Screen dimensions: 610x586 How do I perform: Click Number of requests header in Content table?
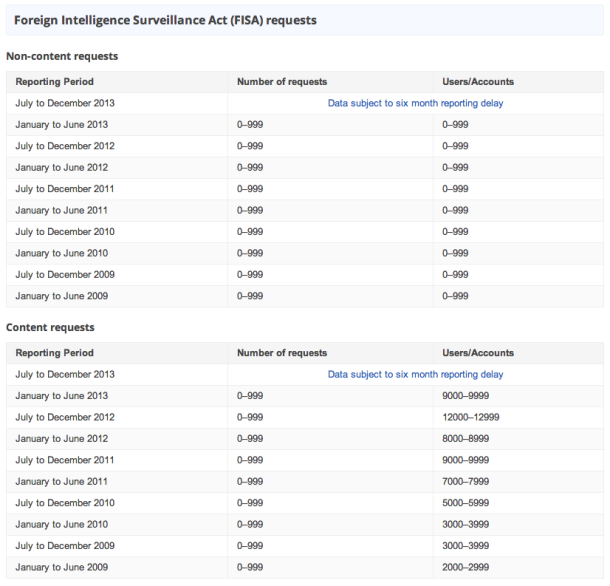(282, 353)
